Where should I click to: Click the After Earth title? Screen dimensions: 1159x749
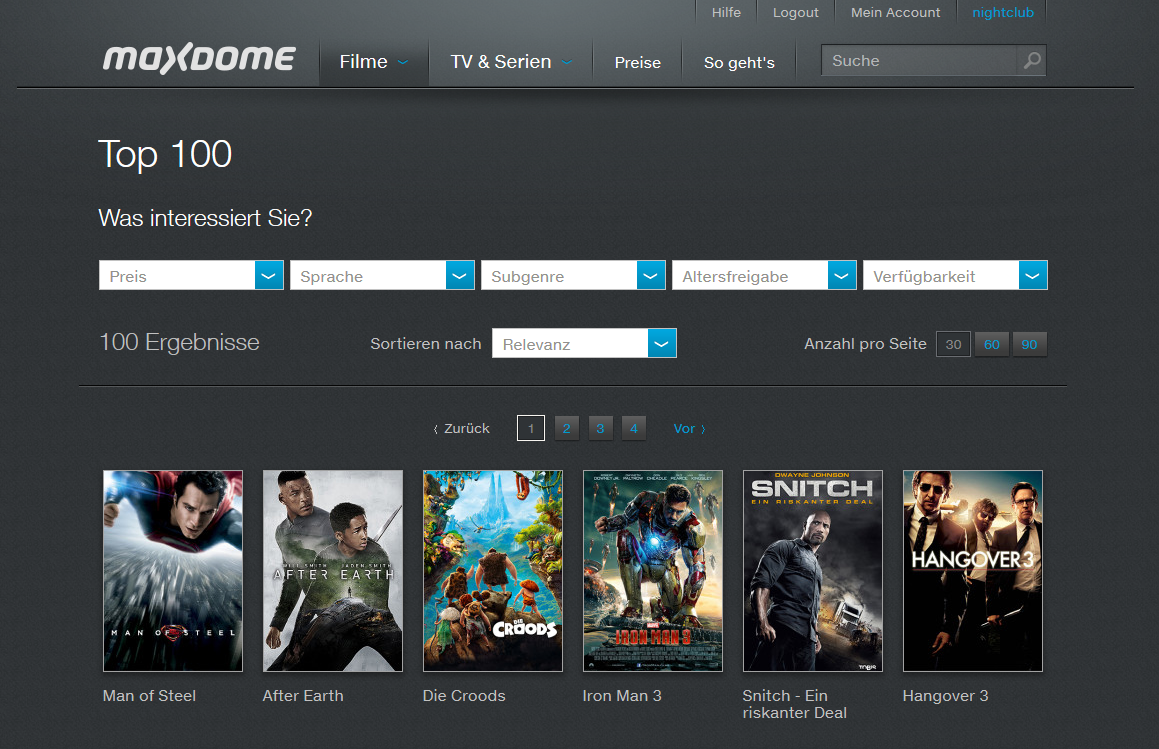303,696
